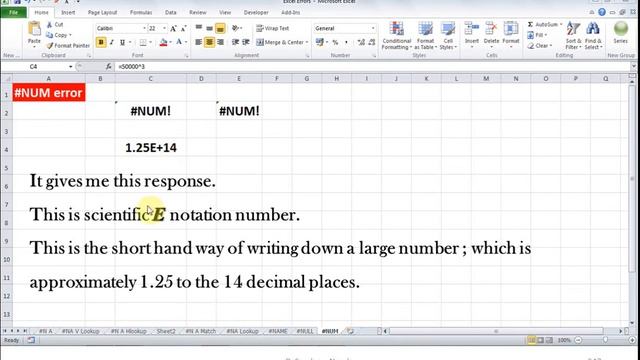Screen dimensions: 640x360
Task: Click the Decrease Indent icon
Action: 235,42
